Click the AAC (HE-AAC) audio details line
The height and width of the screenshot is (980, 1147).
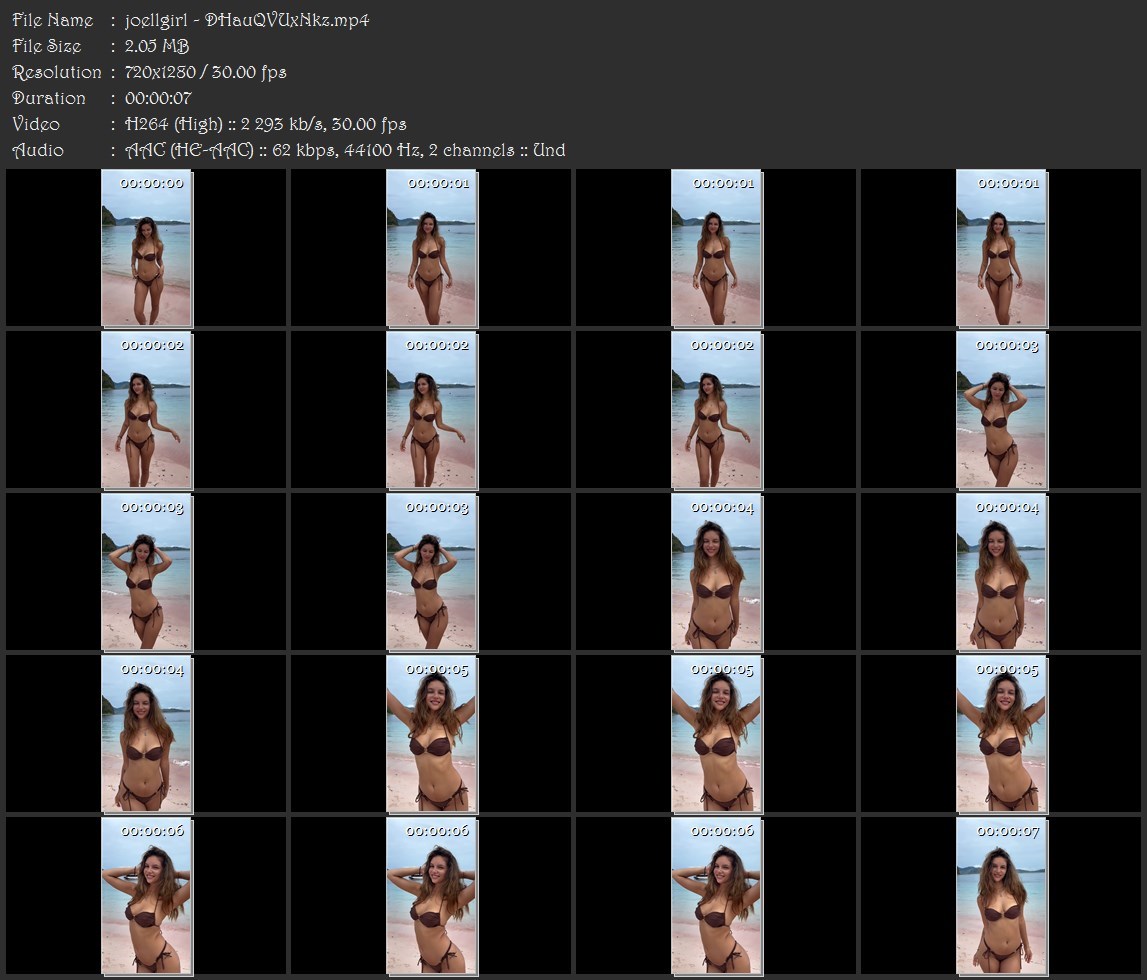345,151
